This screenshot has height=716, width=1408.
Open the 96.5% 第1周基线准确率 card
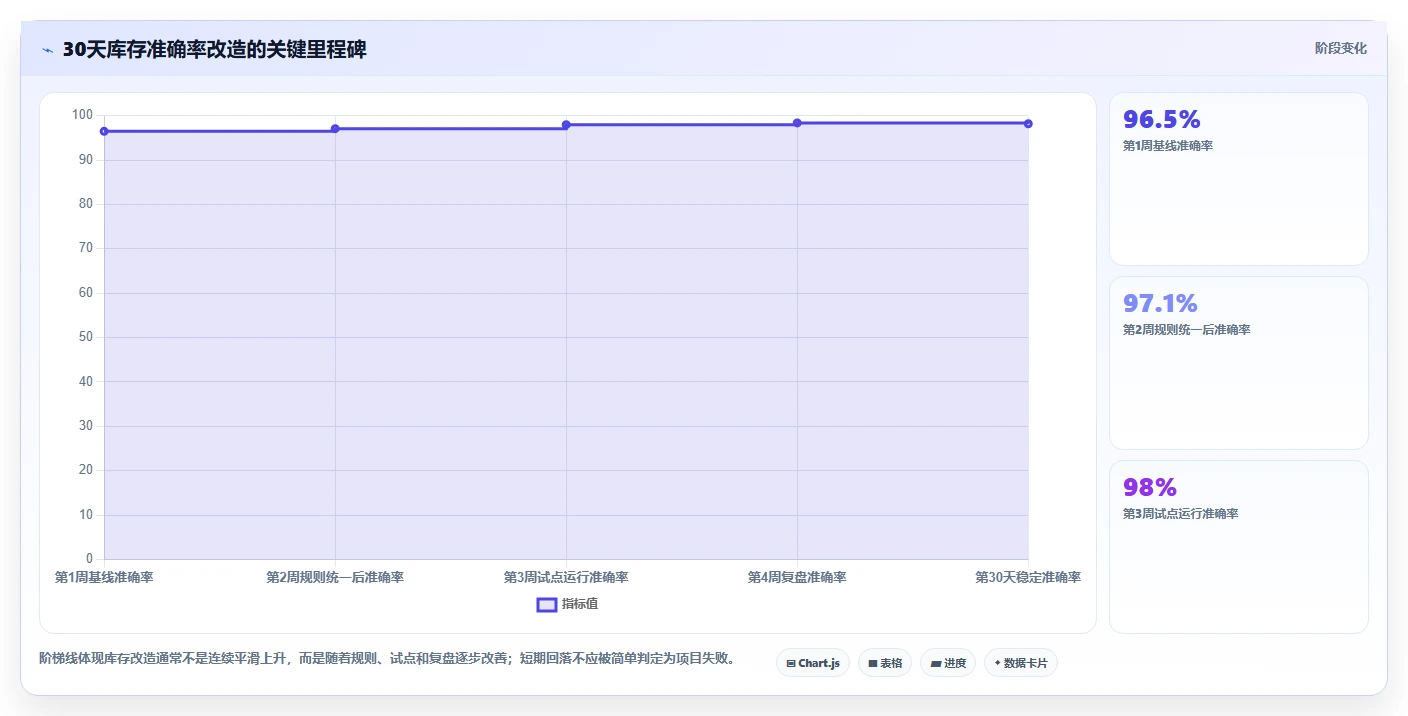tap(1239, 179)
